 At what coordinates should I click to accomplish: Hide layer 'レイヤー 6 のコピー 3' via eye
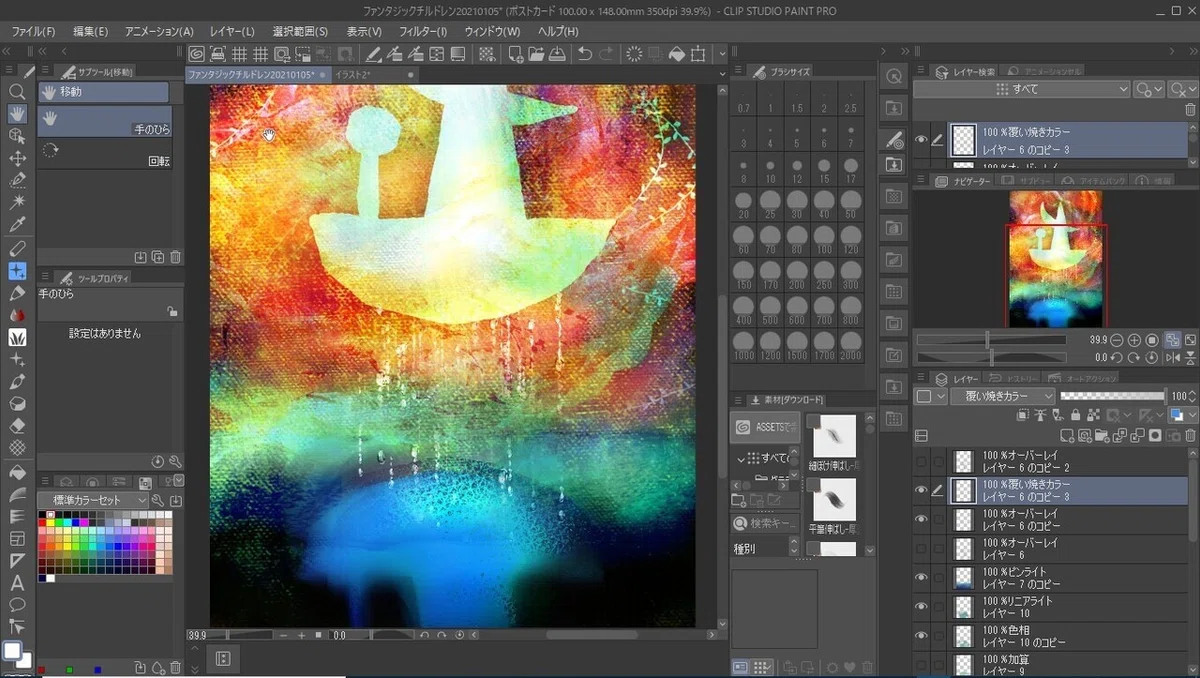(x=921, y=490)
